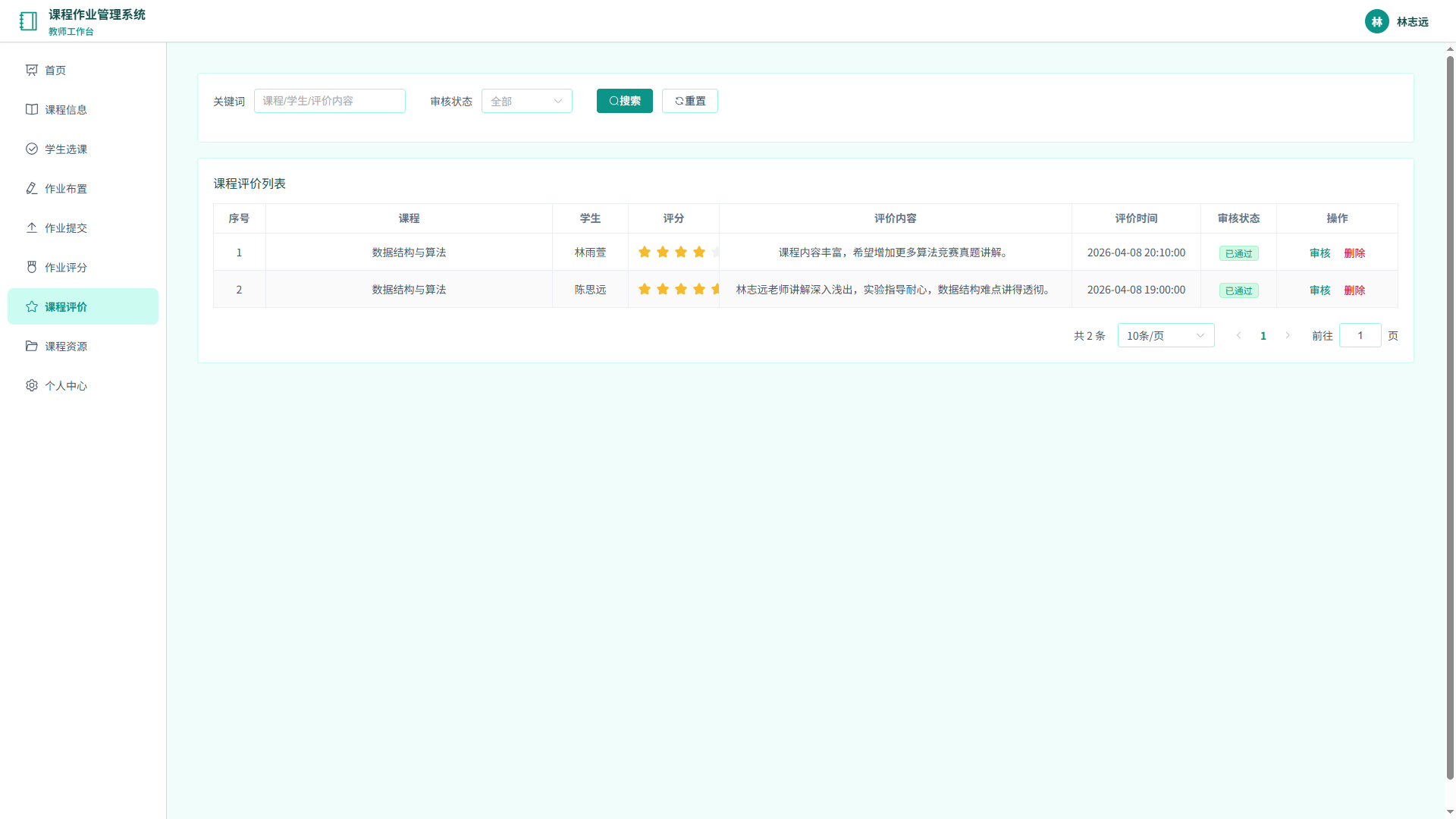Open the 10条/页 page size dropdown
The image size is (1456, 819).
(x=1166, y=335)
